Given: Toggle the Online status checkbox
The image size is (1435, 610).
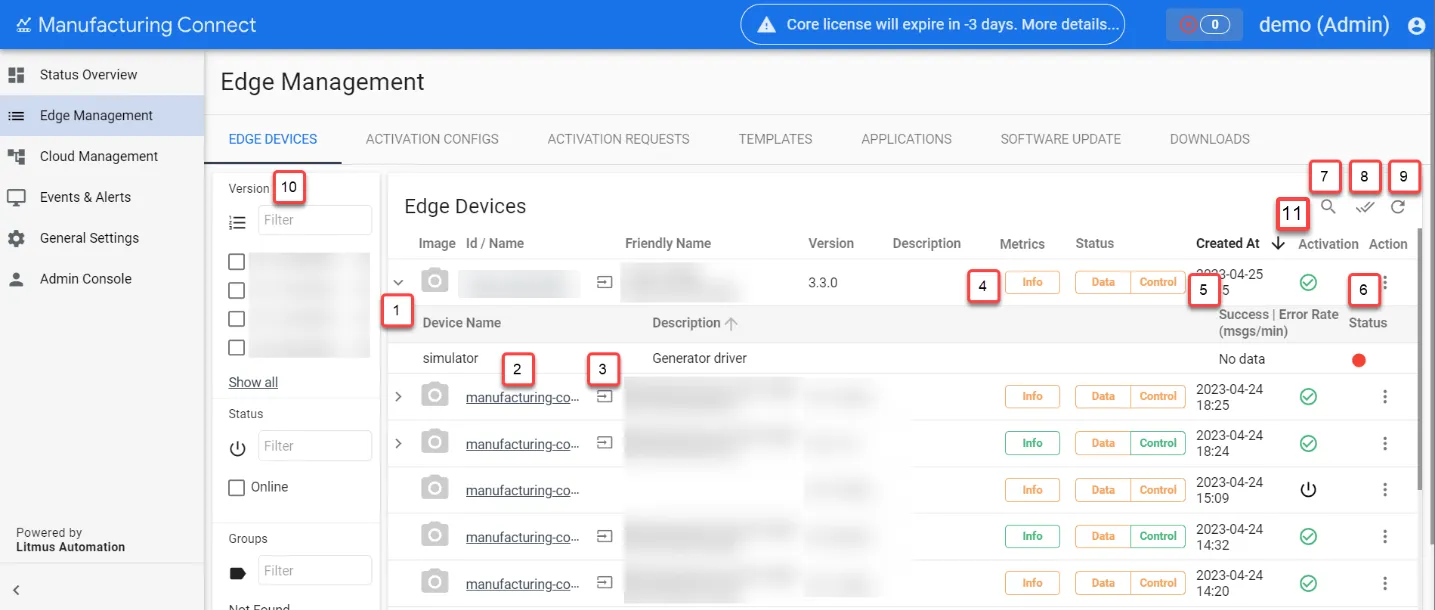Looking at the screenshot, I should (x=237, y=488).
